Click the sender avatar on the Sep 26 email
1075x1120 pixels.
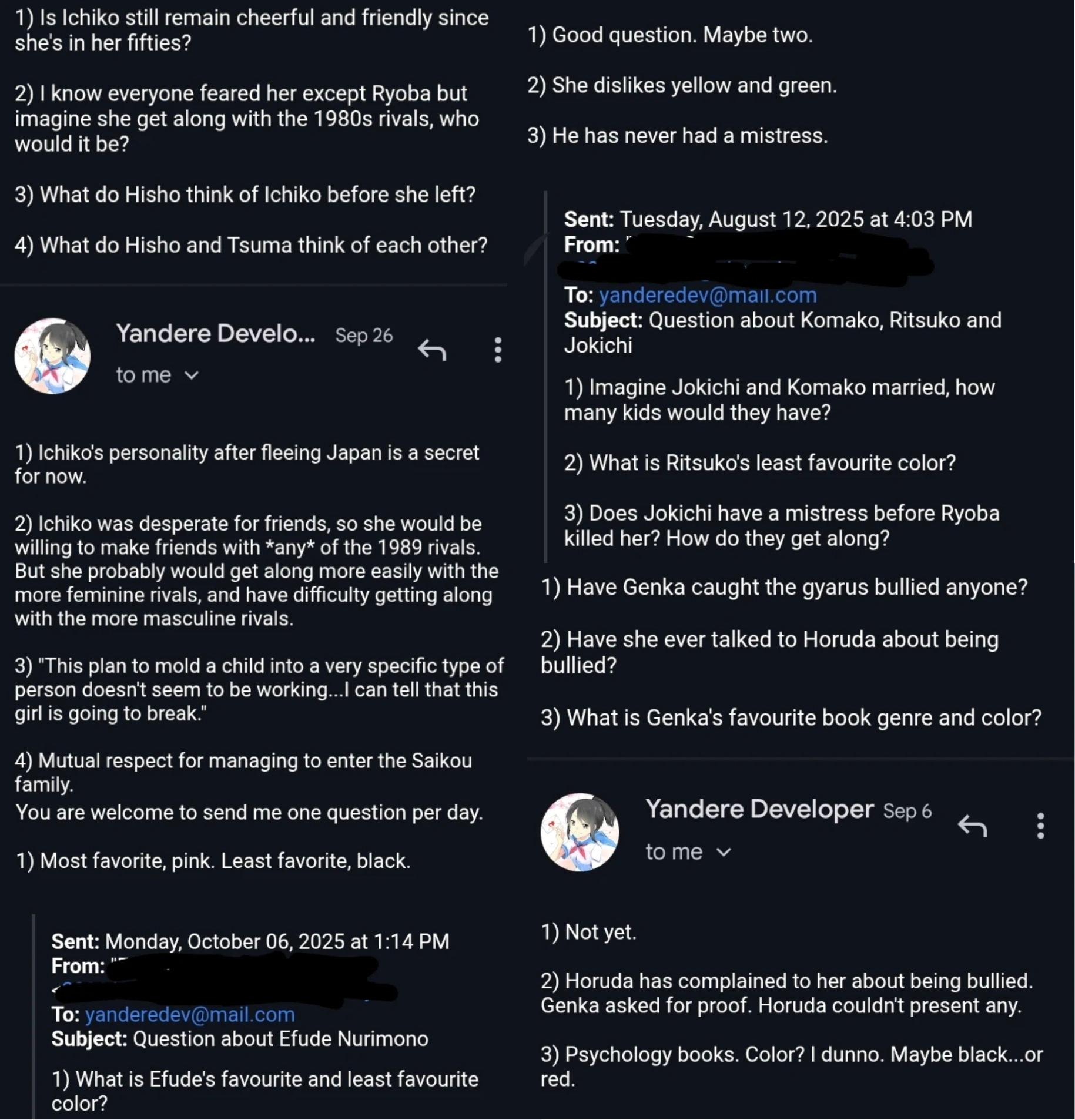(x=52, y=356)
